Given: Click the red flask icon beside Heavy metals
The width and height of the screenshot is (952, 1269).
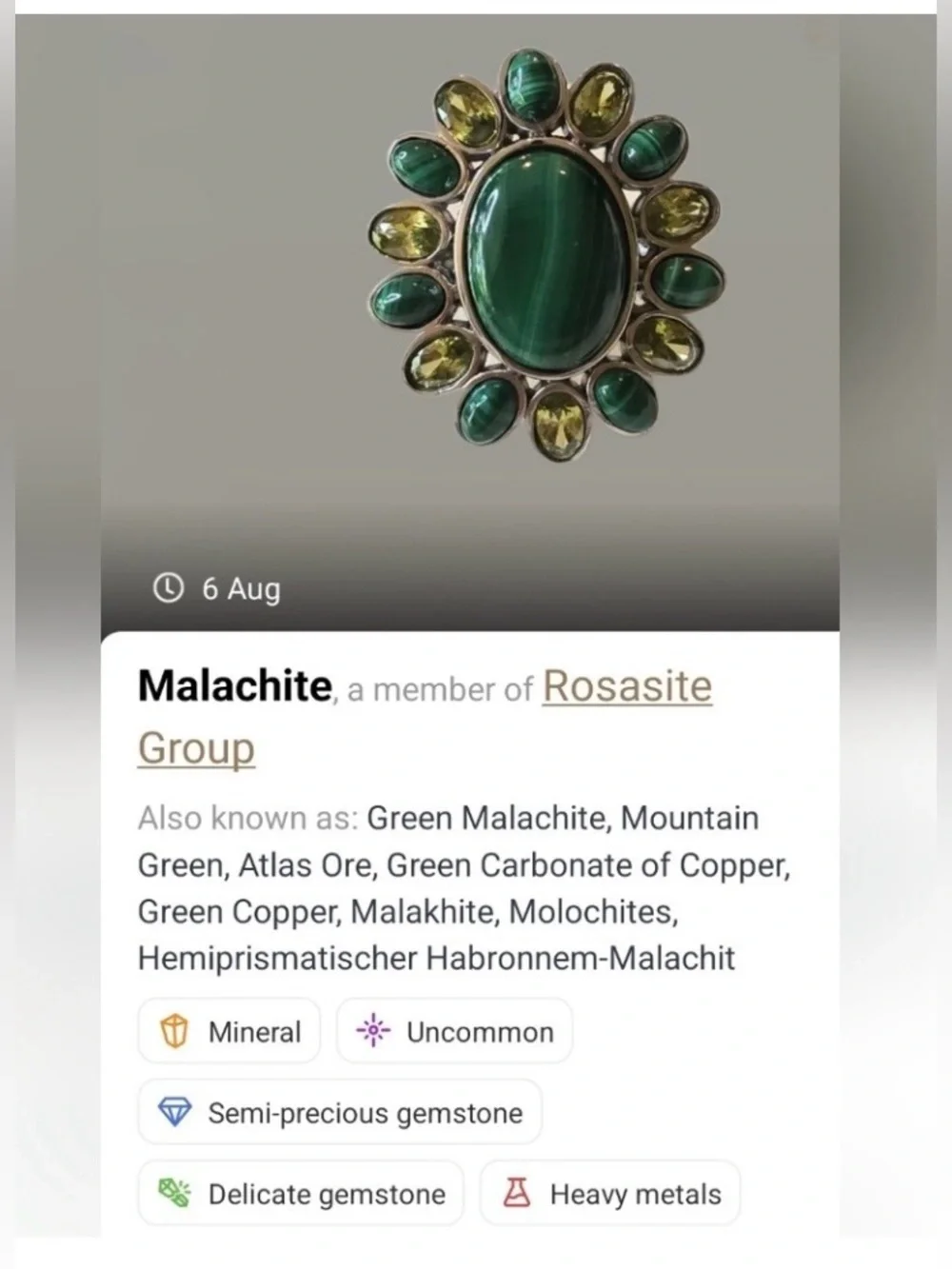Looking at the screenshot, I should point(517,1193).
